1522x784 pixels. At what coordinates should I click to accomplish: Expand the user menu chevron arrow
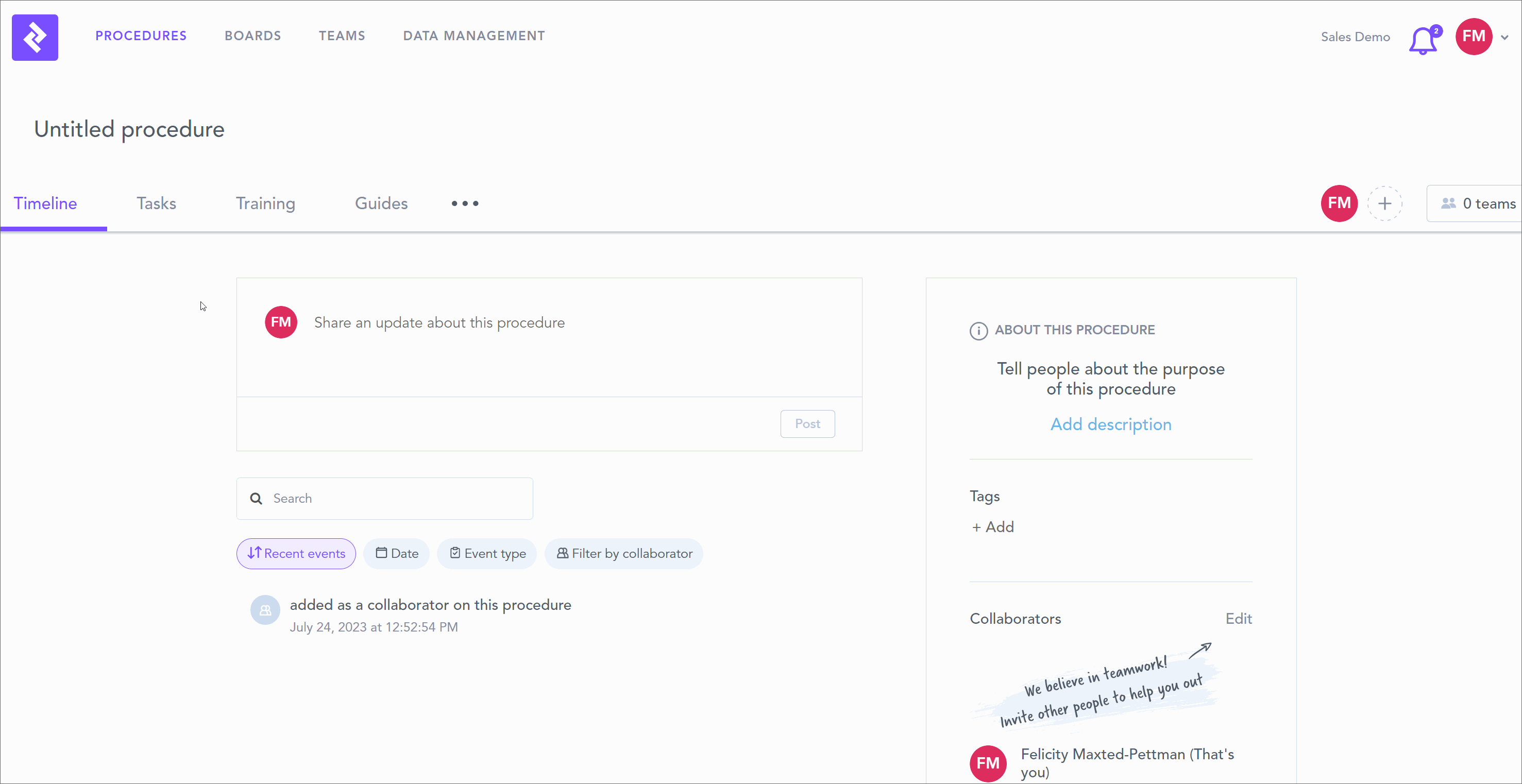click(x=1505, y=37)
